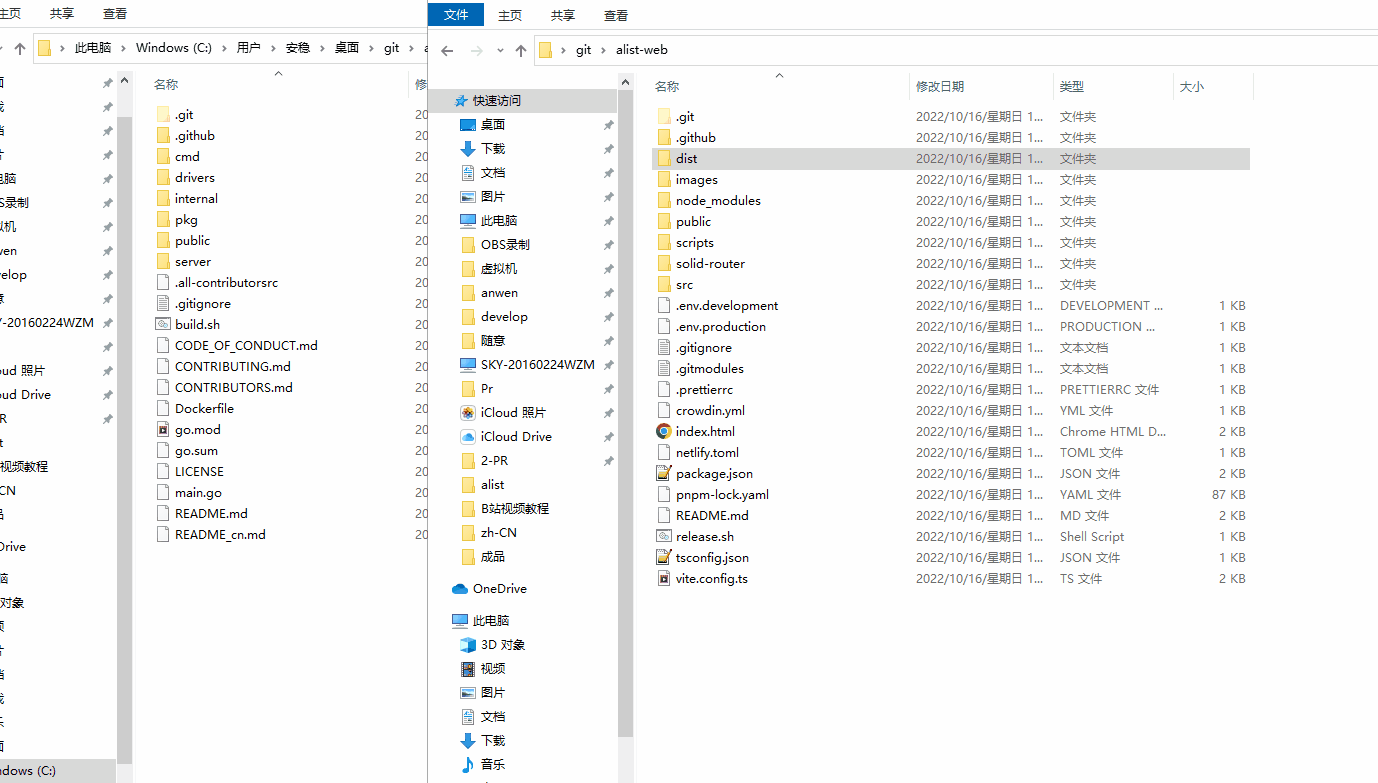Click the up-directory arrow in right window
The image size is (1378, 783).
(x=520, y=51)
